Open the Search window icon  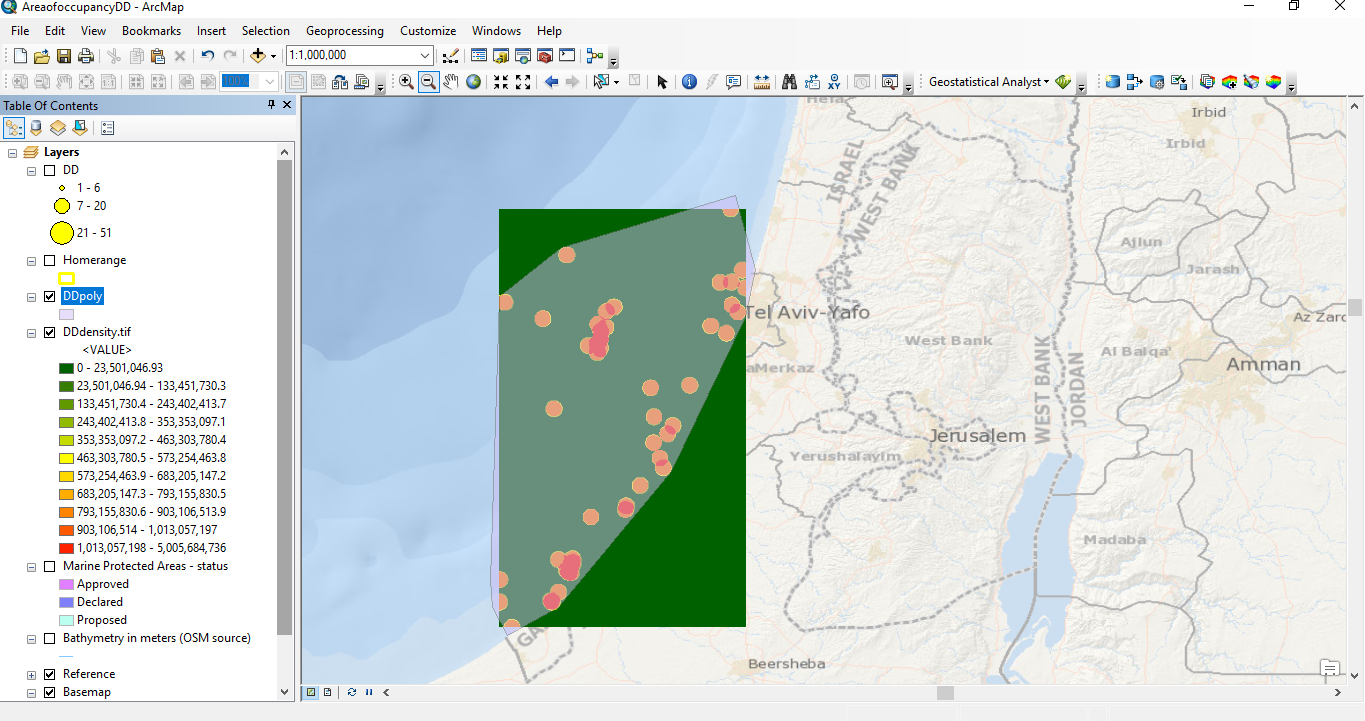point(523,56)
